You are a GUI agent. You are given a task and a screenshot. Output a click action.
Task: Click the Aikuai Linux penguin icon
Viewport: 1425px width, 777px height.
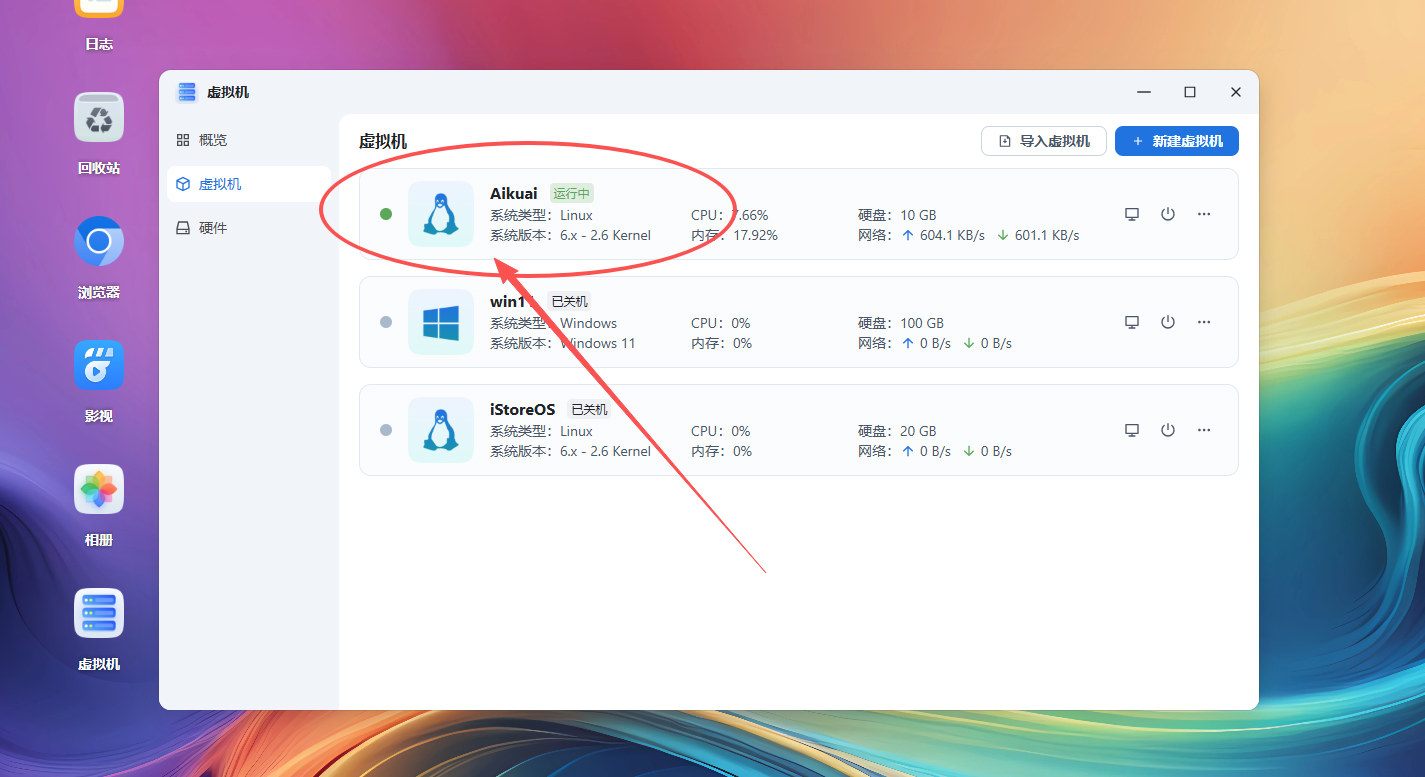pyautogui.click(x=441, y=214)
